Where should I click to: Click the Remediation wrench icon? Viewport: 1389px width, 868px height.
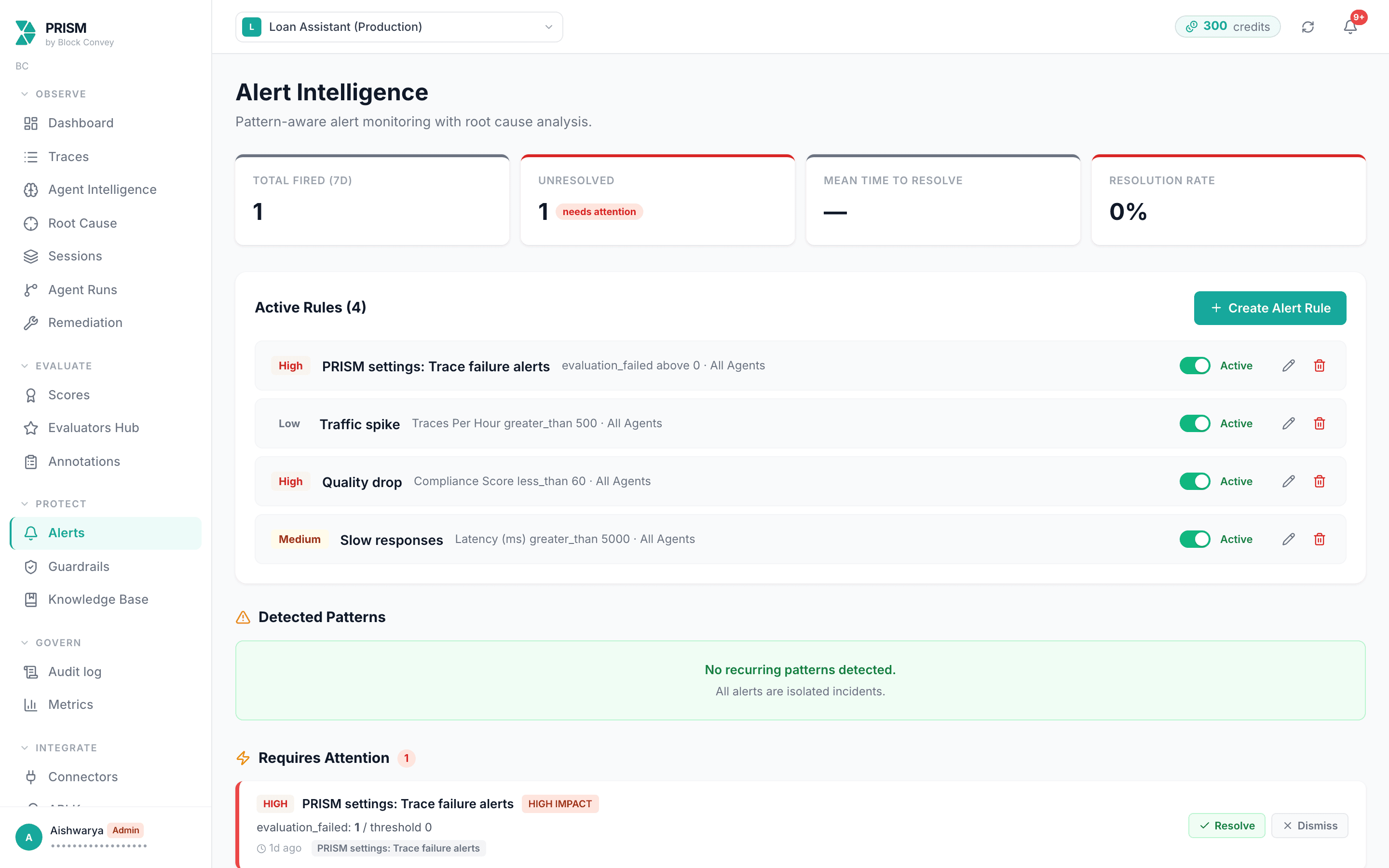[31, 323]
